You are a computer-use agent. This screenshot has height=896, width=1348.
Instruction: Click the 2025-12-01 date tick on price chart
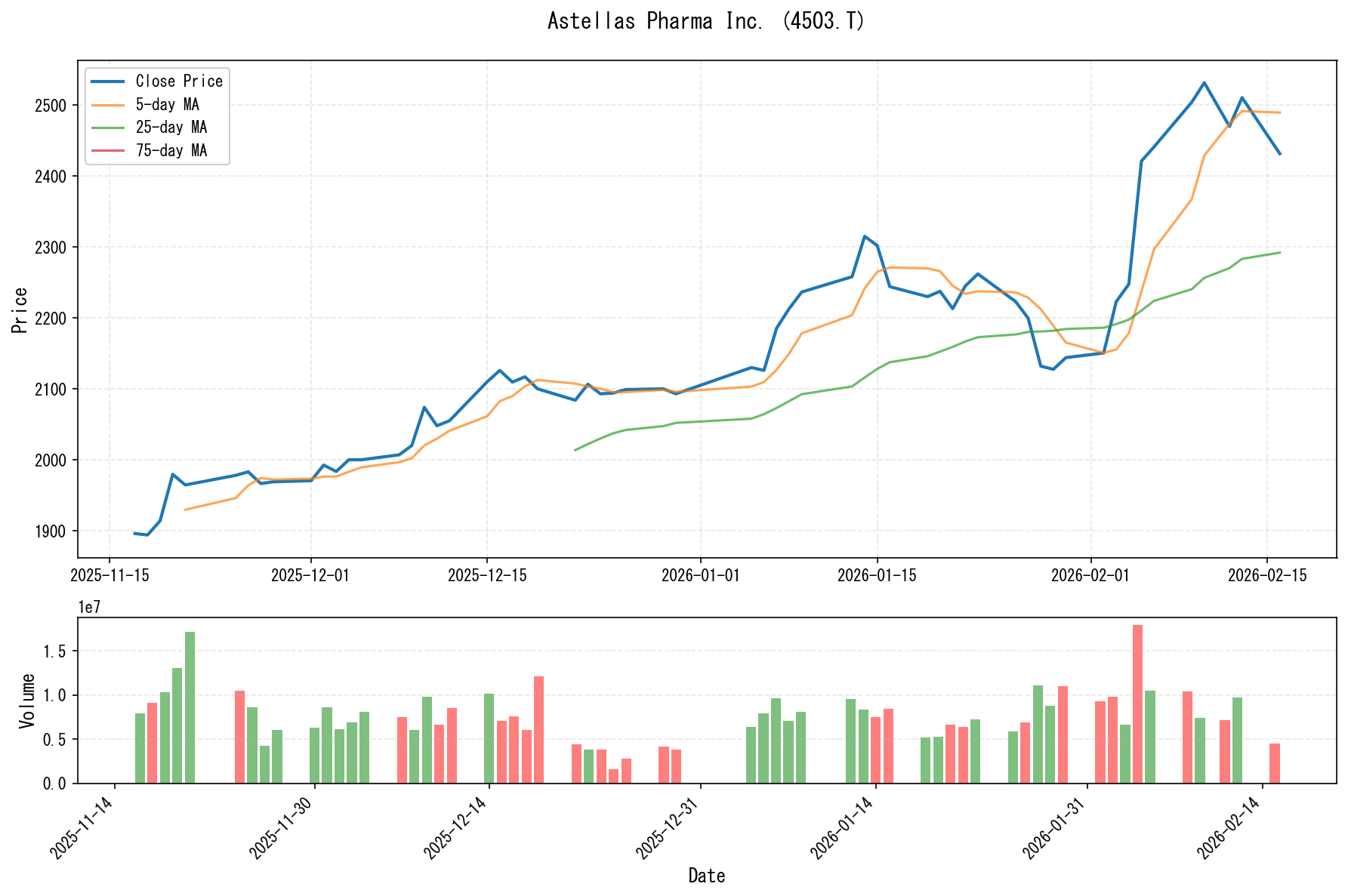coord(310,575)
